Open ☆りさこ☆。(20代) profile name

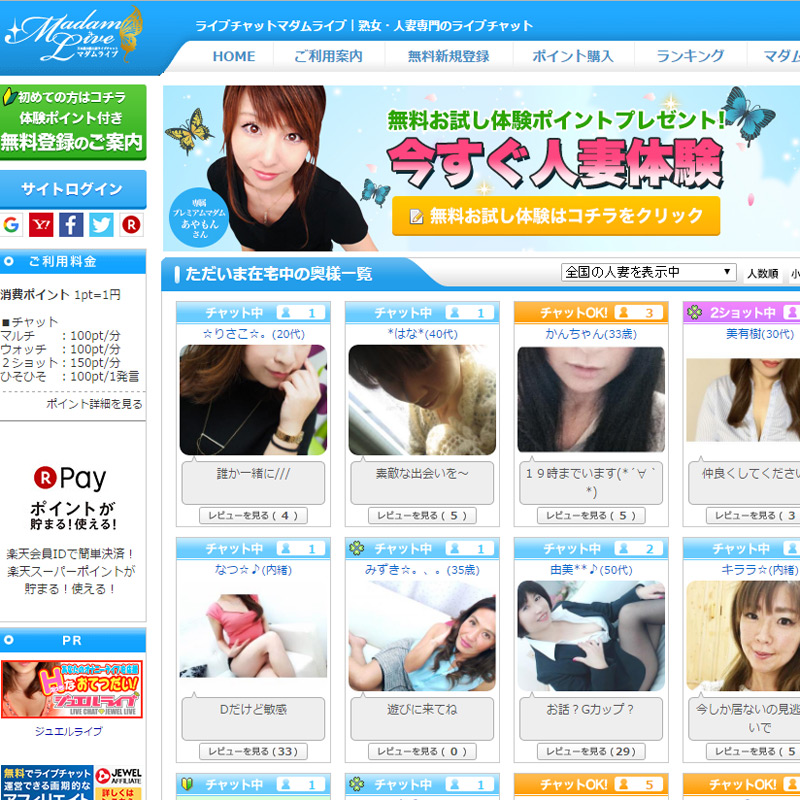pos(254,334)
